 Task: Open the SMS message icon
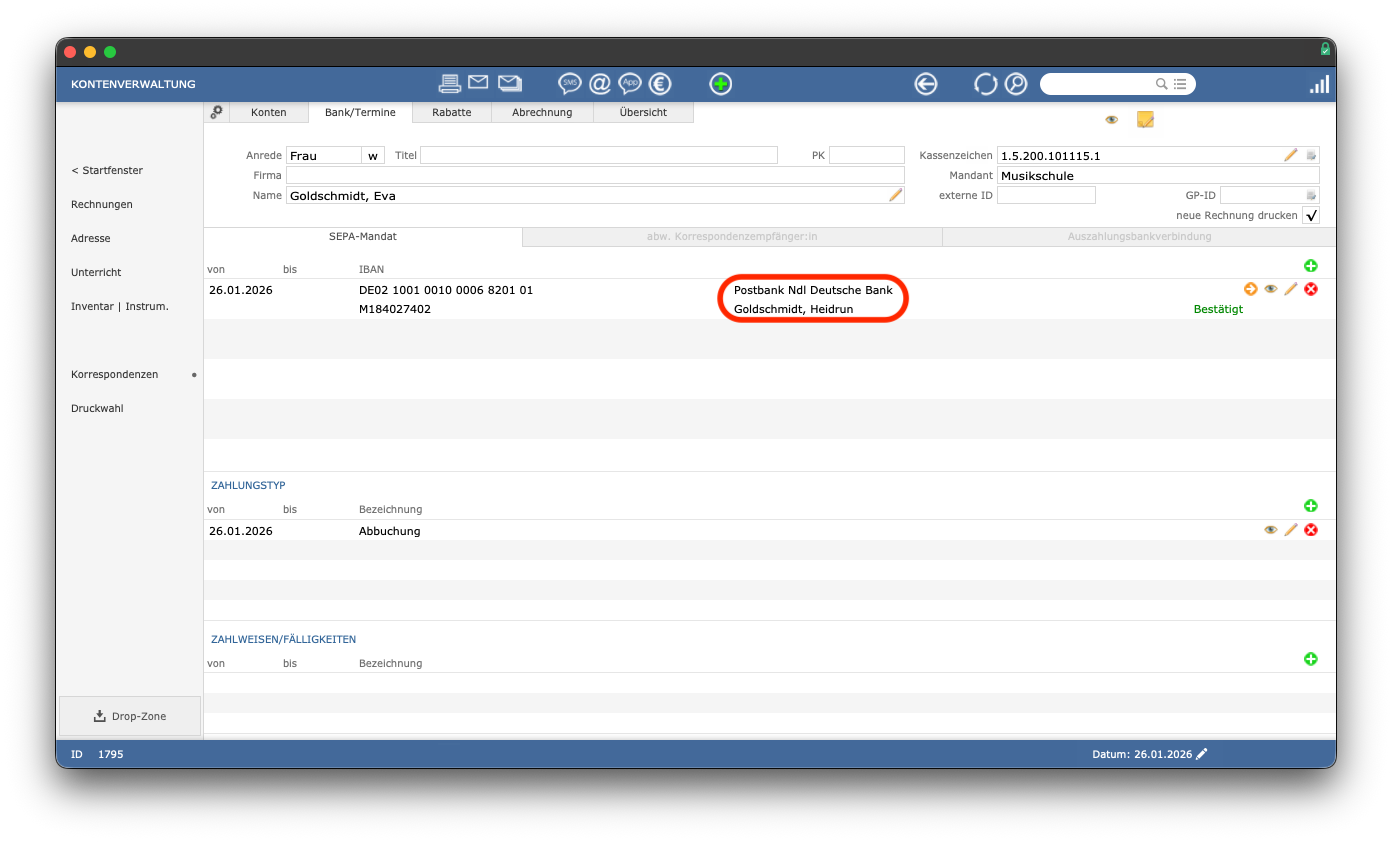pos(570,84)
